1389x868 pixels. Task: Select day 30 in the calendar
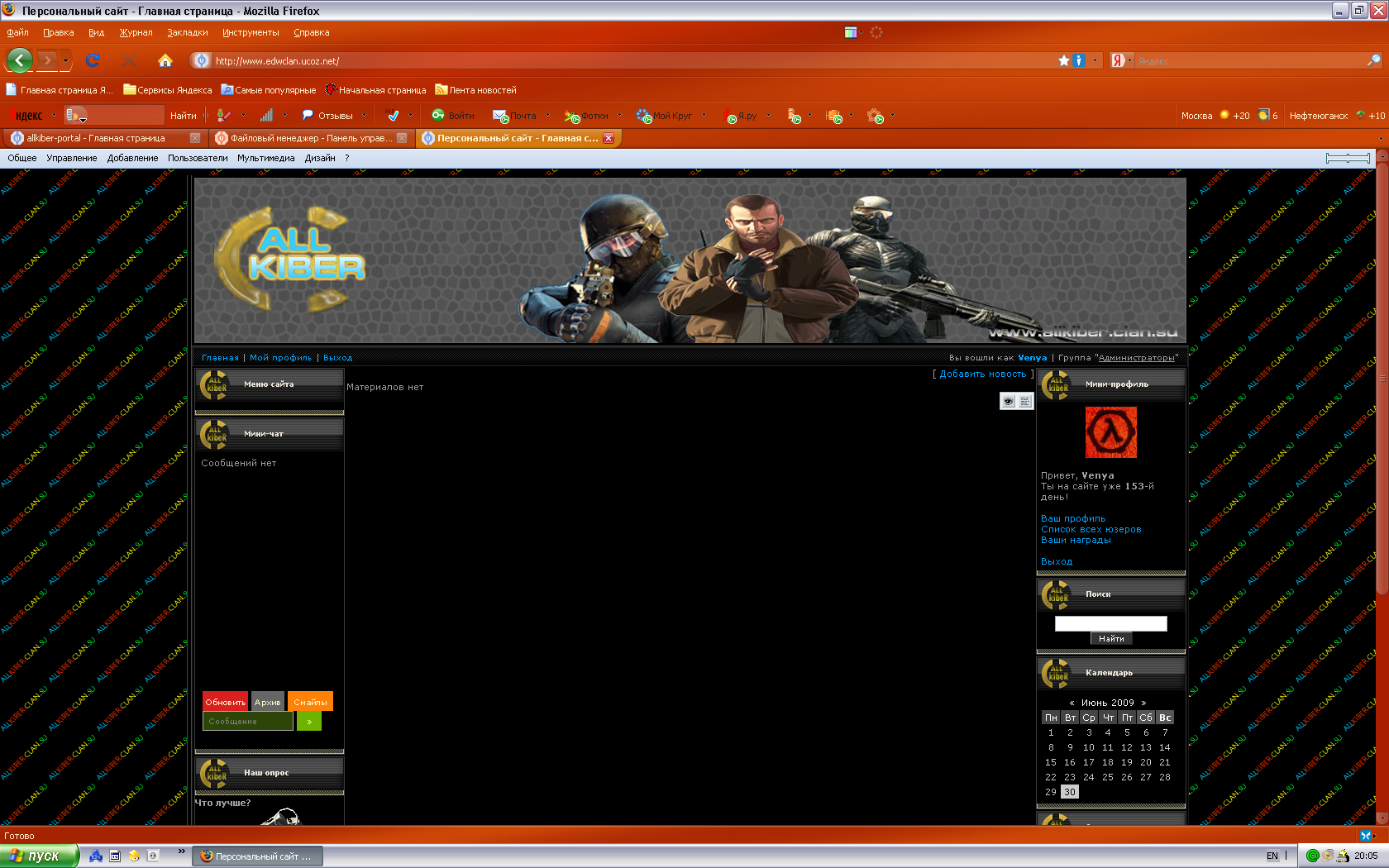click(x=1070, y=791)
